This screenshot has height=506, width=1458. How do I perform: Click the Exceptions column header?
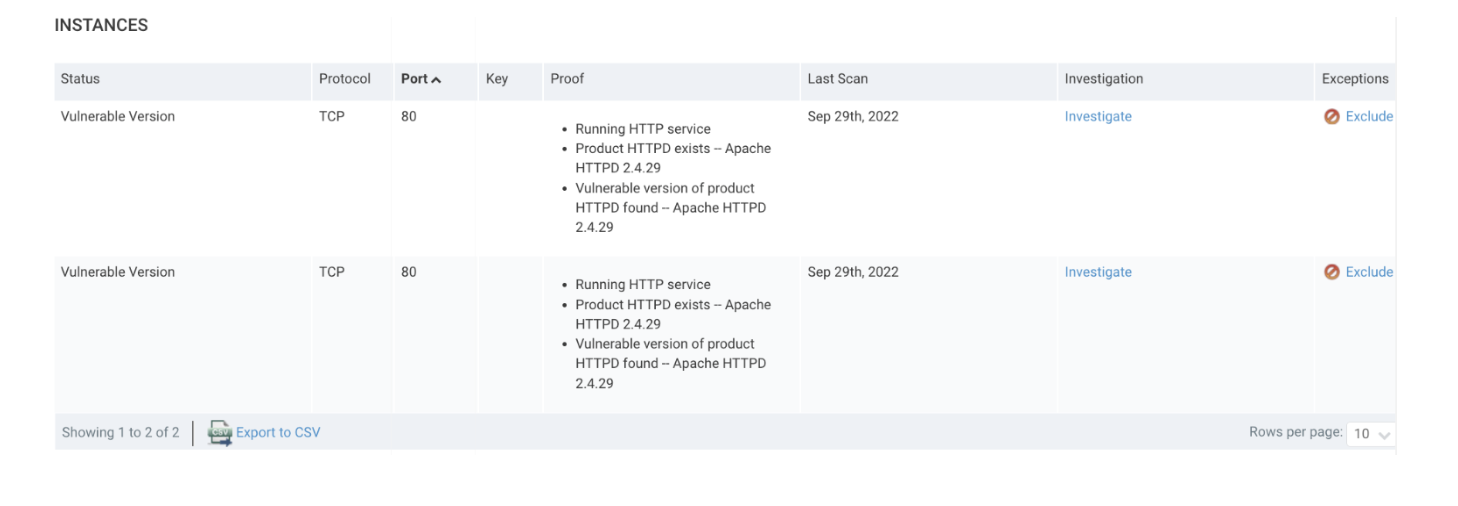tap(1355, 79)
